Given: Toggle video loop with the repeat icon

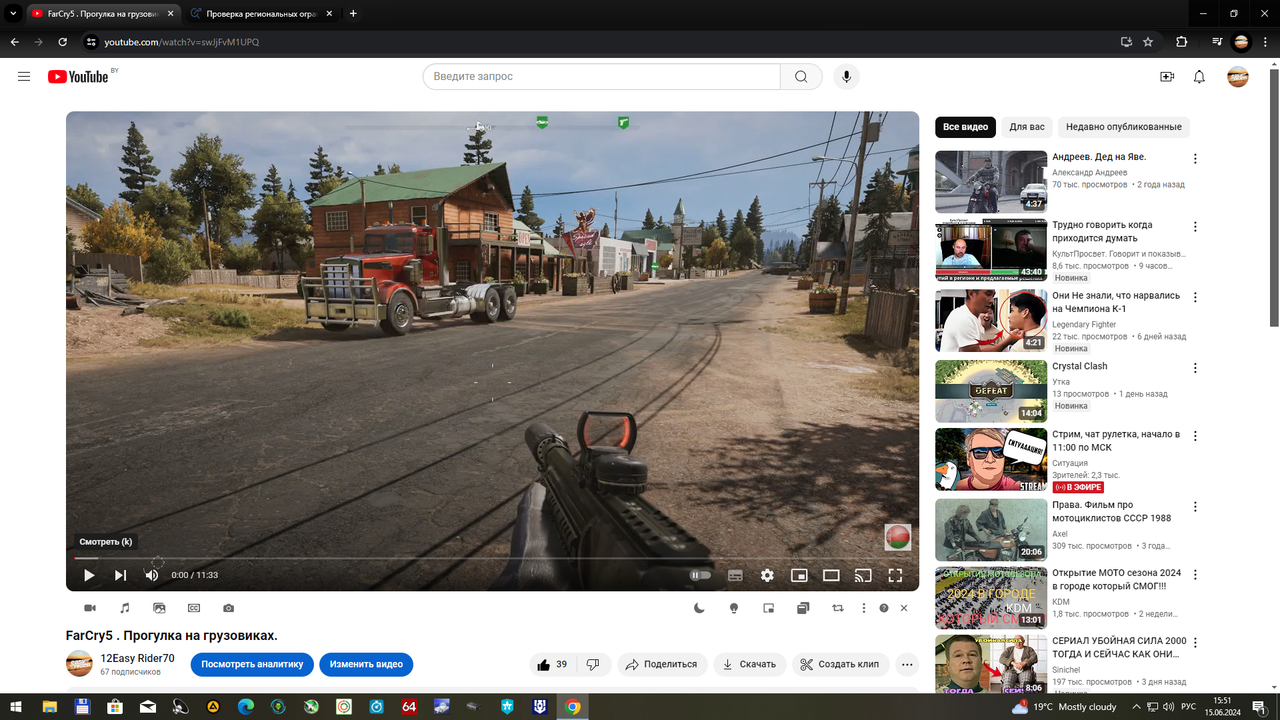Looking at the screenshot, I should [838, 608].
